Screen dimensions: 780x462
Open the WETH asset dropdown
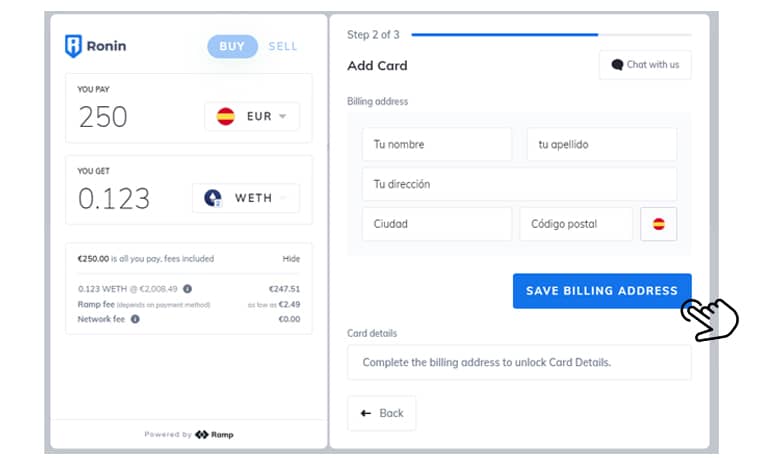pyautogui.click(x=246, y=198)
